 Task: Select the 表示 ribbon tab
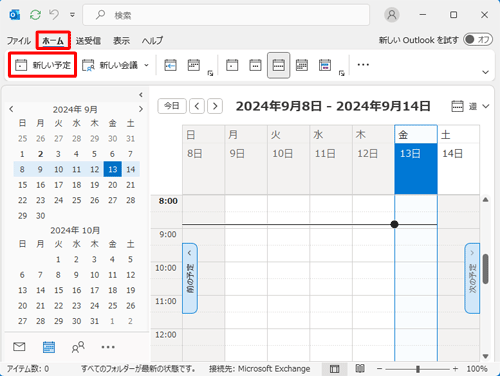121,41
